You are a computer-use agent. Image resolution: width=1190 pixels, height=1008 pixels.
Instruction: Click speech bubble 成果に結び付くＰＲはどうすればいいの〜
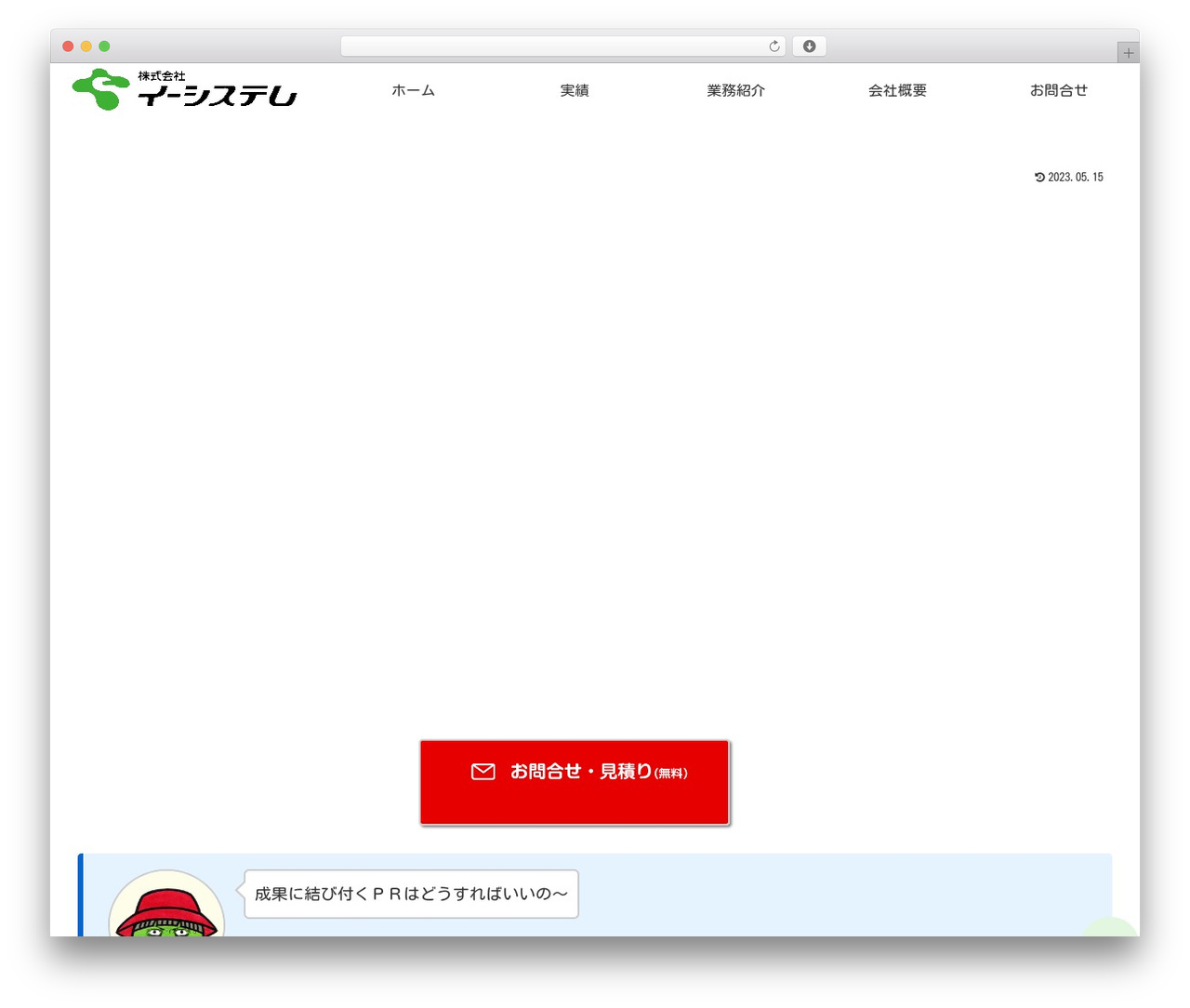[x=411, y=894]
